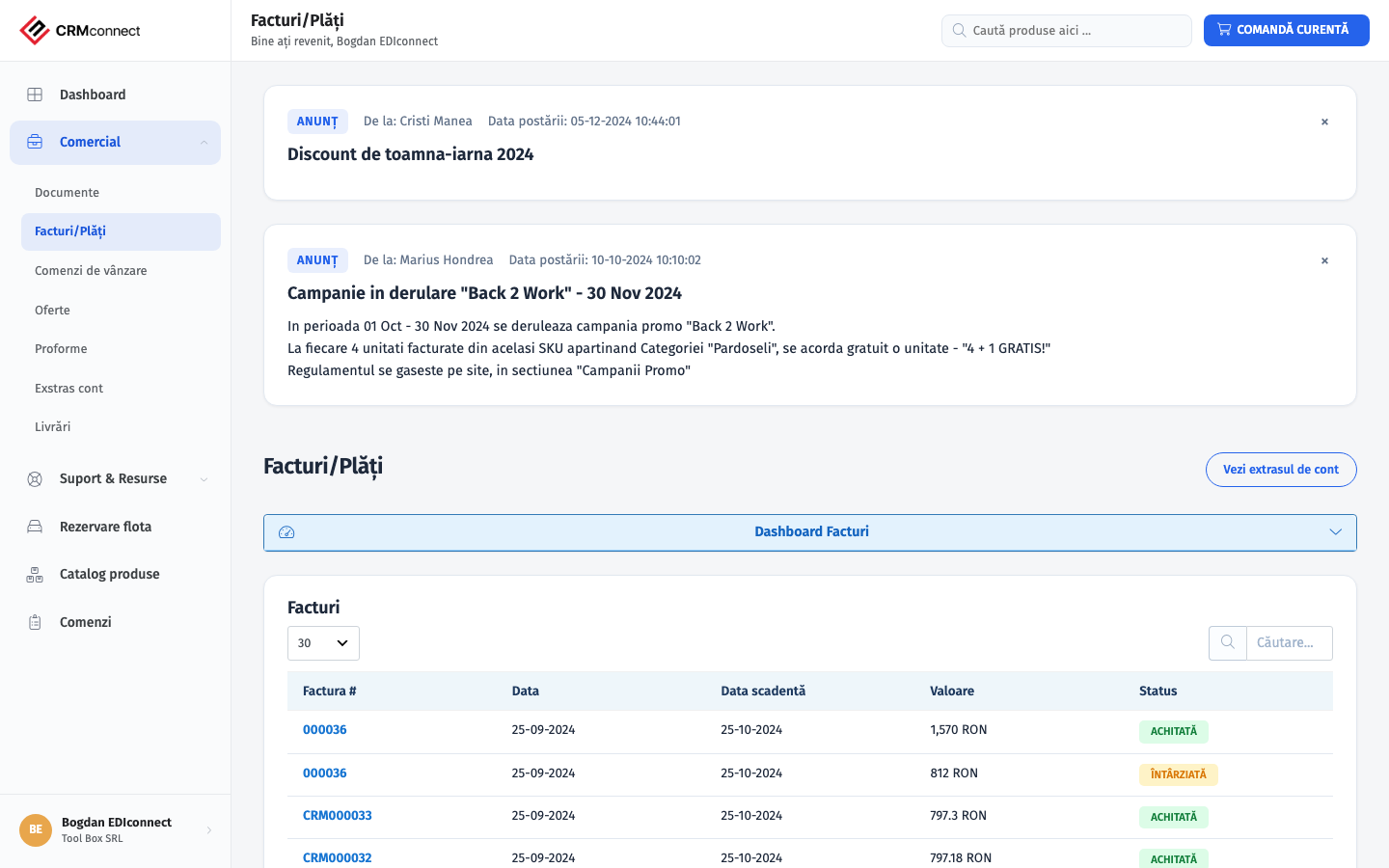
Task: Click the ANUNȚ tag from Cristi Manea
Action: click(317, 122)
